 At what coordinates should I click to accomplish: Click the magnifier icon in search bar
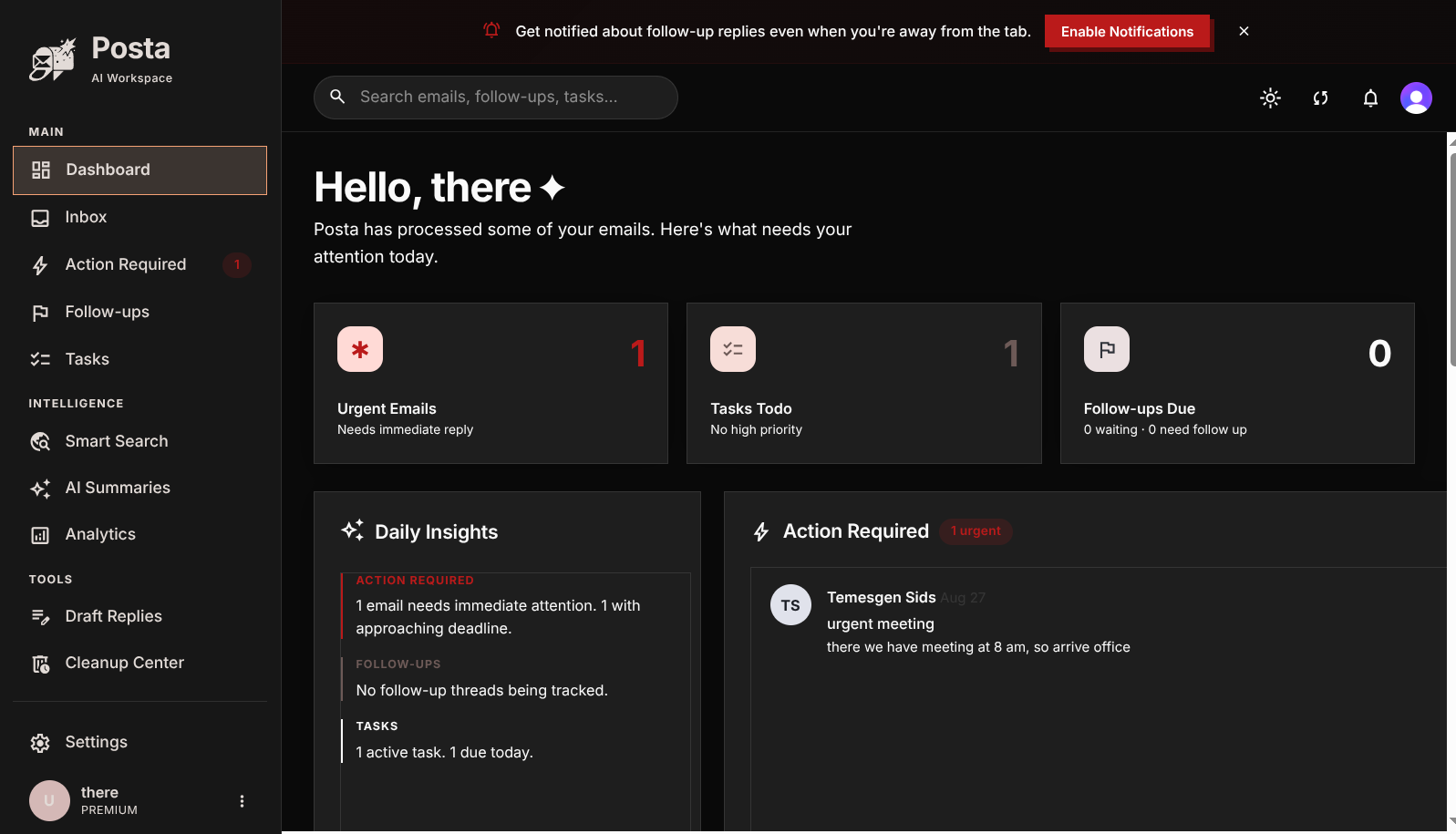point(337,97)
